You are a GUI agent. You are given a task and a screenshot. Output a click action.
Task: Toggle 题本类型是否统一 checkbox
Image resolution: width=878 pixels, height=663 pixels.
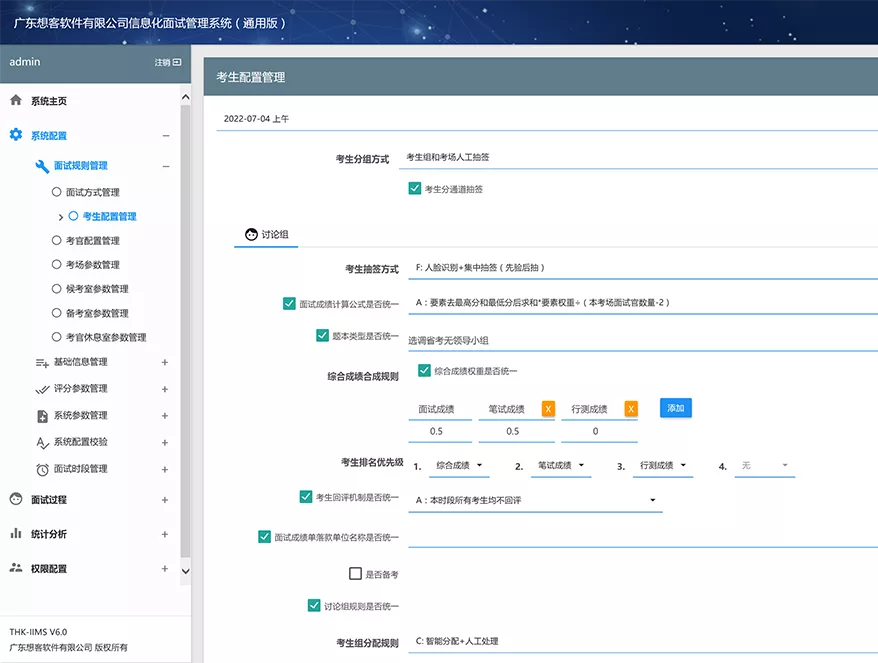pos(323,335)
